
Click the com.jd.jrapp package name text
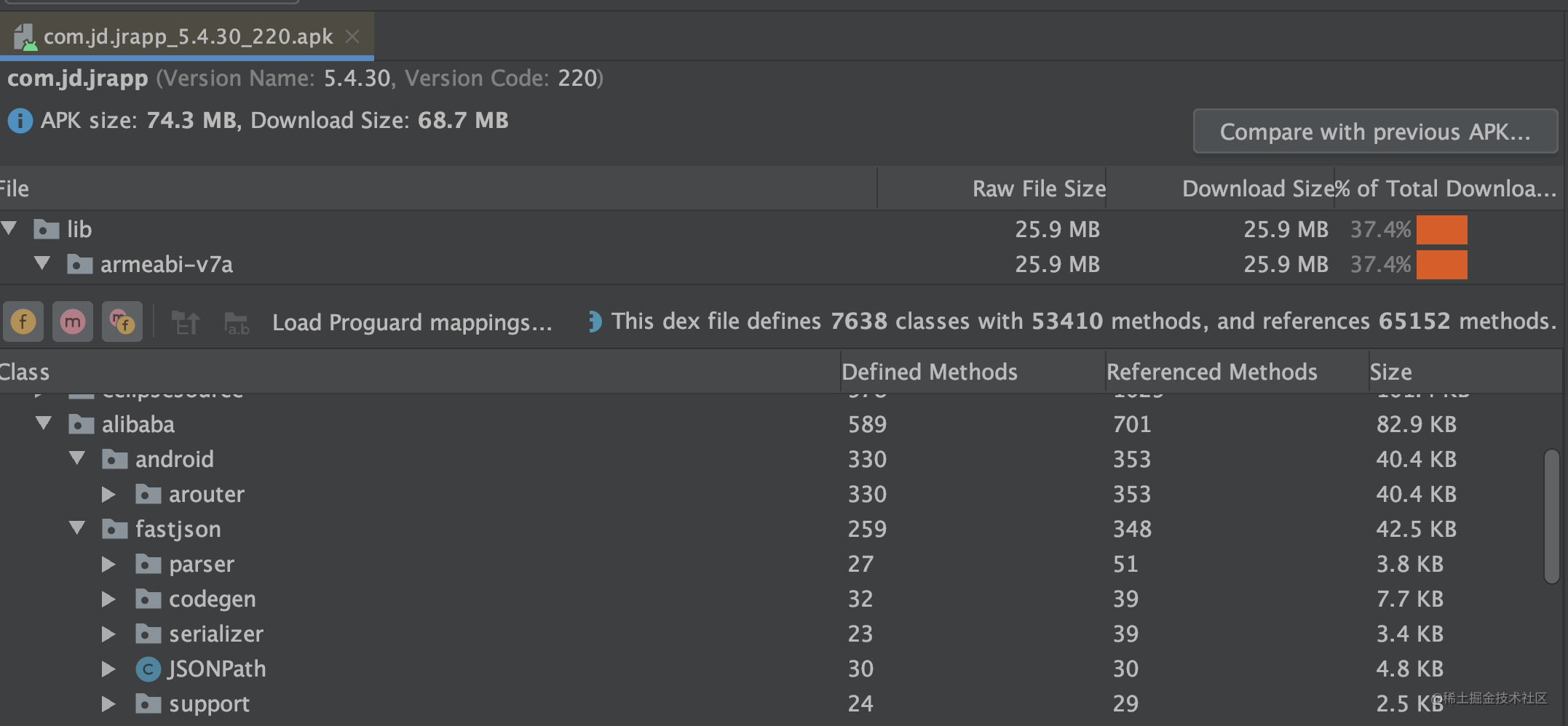pos(78,78)
